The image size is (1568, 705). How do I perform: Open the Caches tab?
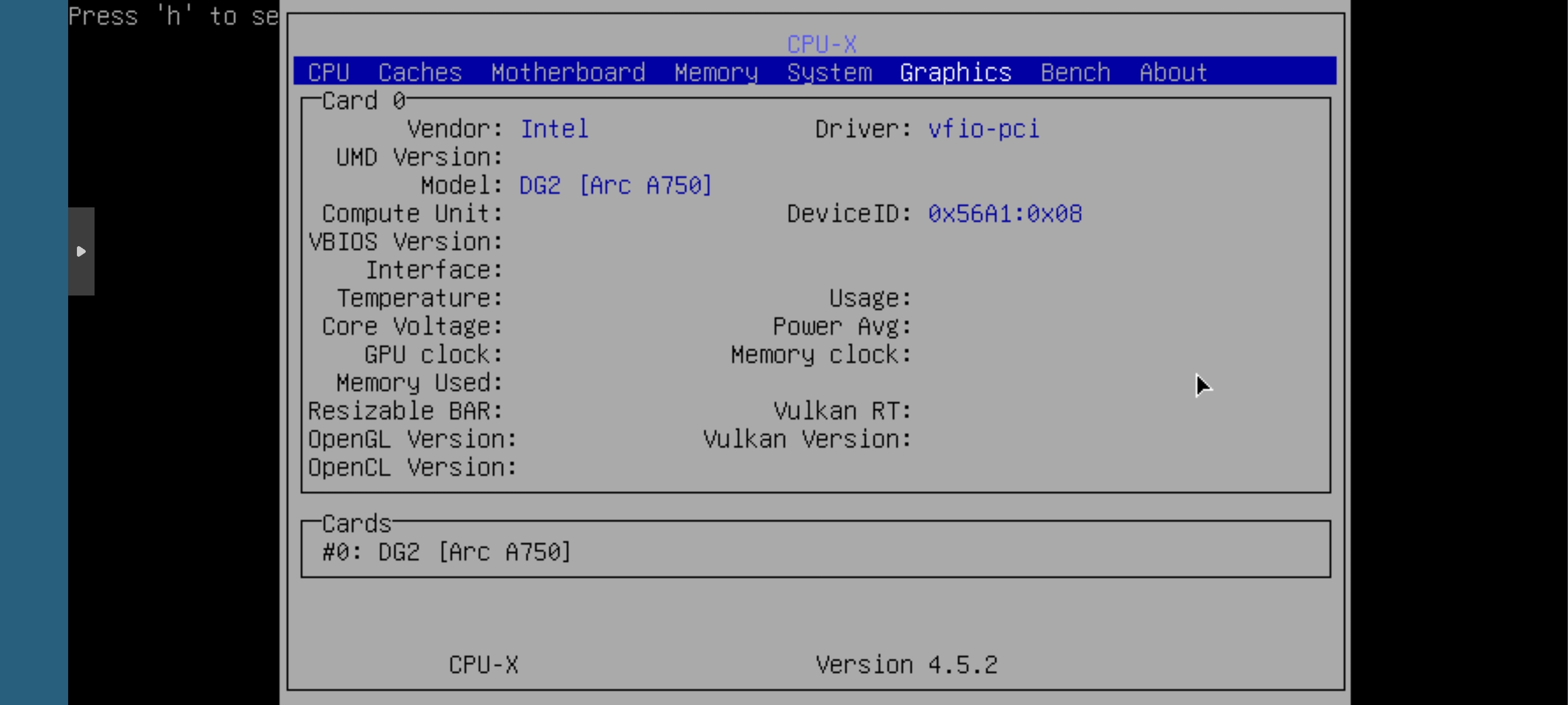420,72
